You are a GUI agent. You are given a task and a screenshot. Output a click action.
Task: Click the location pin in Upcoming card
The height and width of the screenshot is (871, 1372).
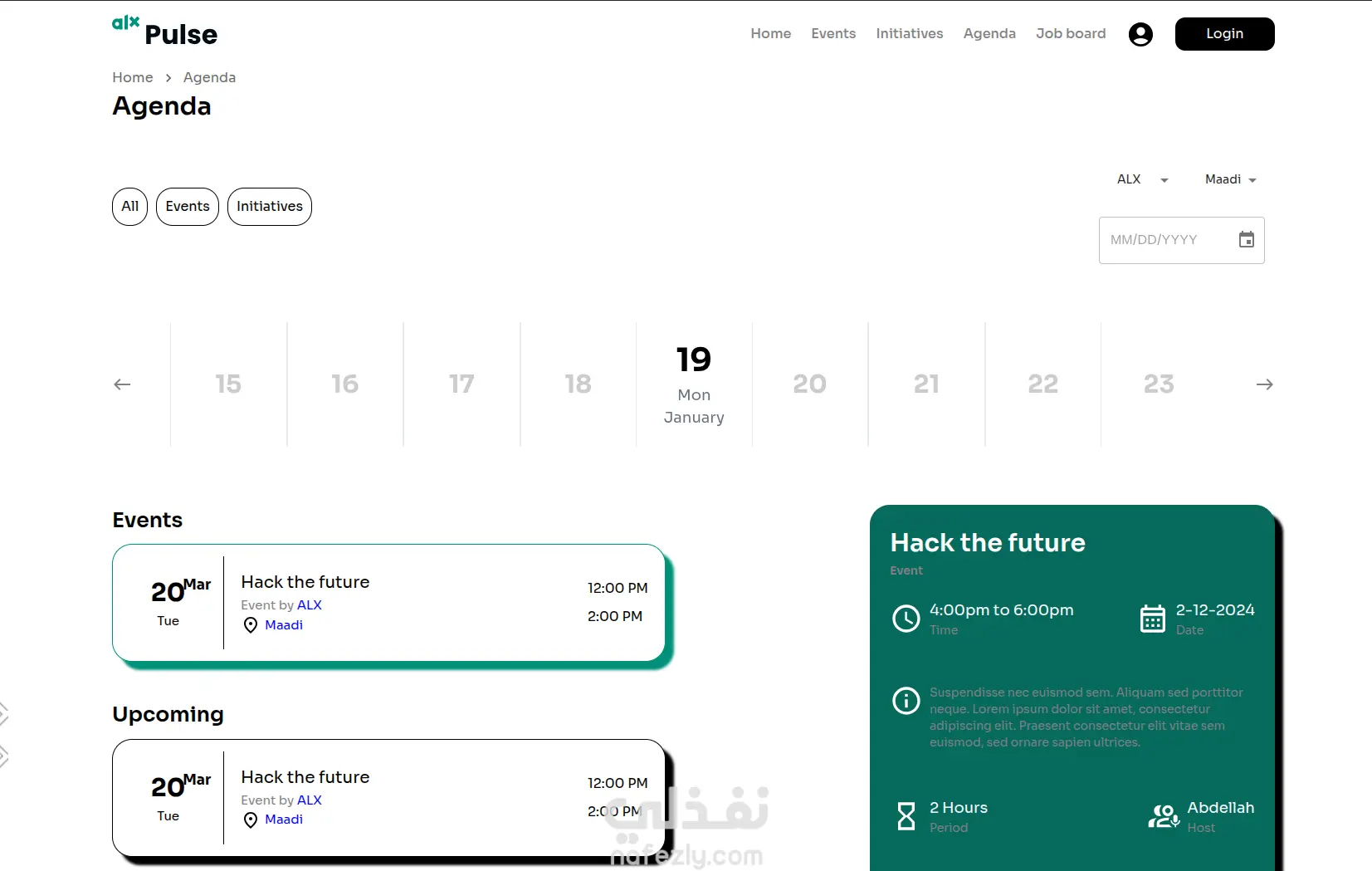[x=251, y=820]
